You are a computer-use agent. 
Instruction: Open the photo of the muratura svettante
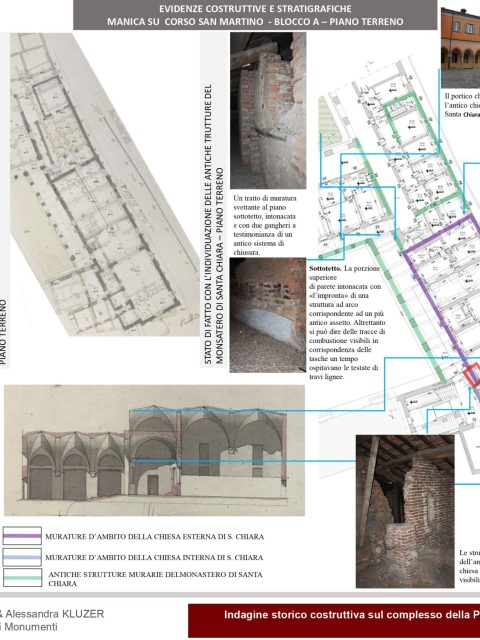coord(268,111)
